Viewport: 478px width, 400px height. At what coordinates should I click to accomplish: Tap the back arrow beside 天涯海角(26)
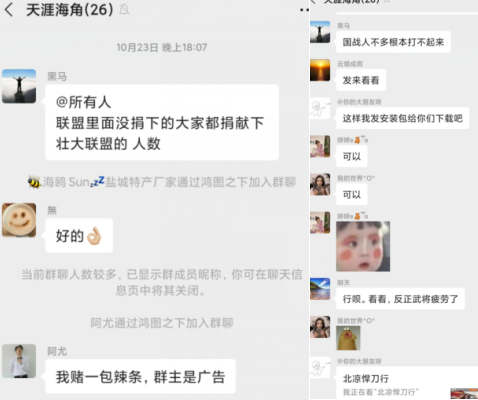[x=9, y=9]
